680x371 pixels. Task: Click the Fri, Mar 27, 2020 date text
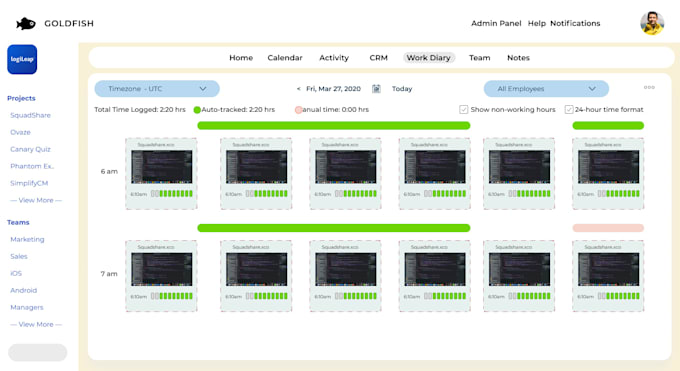tap(333, 89)
